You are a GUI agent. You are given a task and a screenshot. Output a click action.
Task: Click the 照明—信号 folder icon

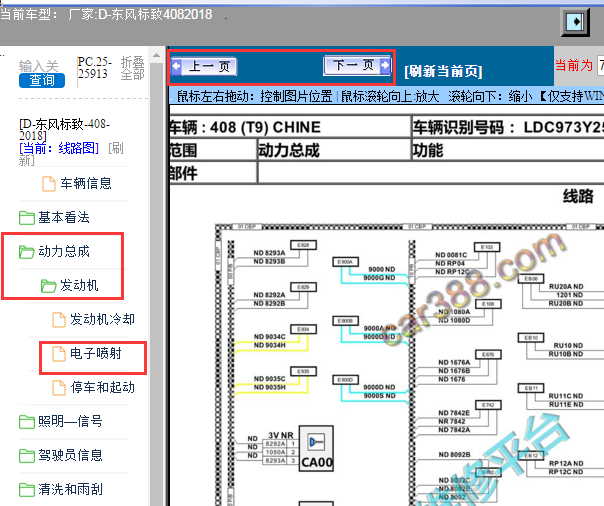click(x=27, y=422)
